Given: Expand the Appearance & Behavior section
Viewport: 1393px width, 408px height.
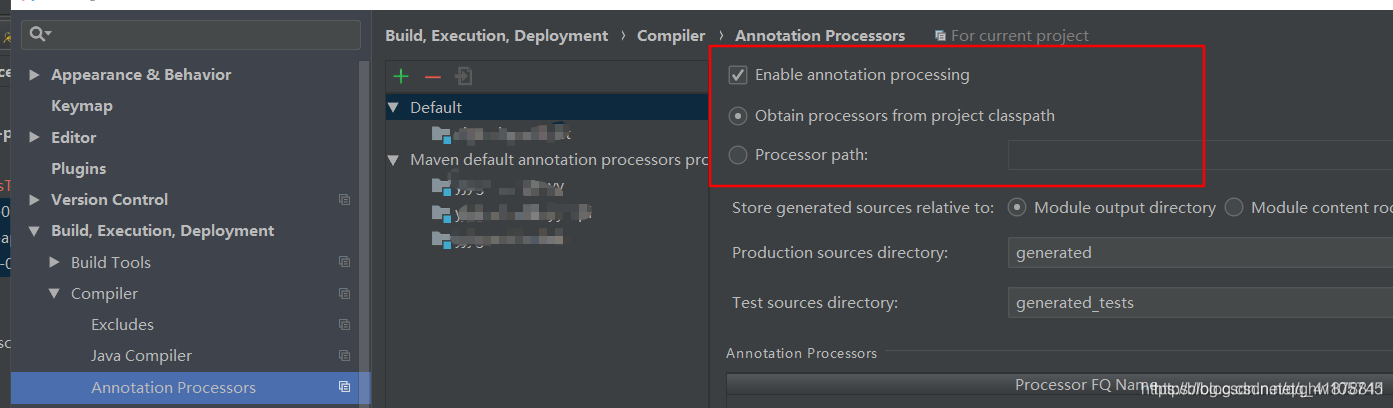Looking at the screenshot, I should coord(35,75).
